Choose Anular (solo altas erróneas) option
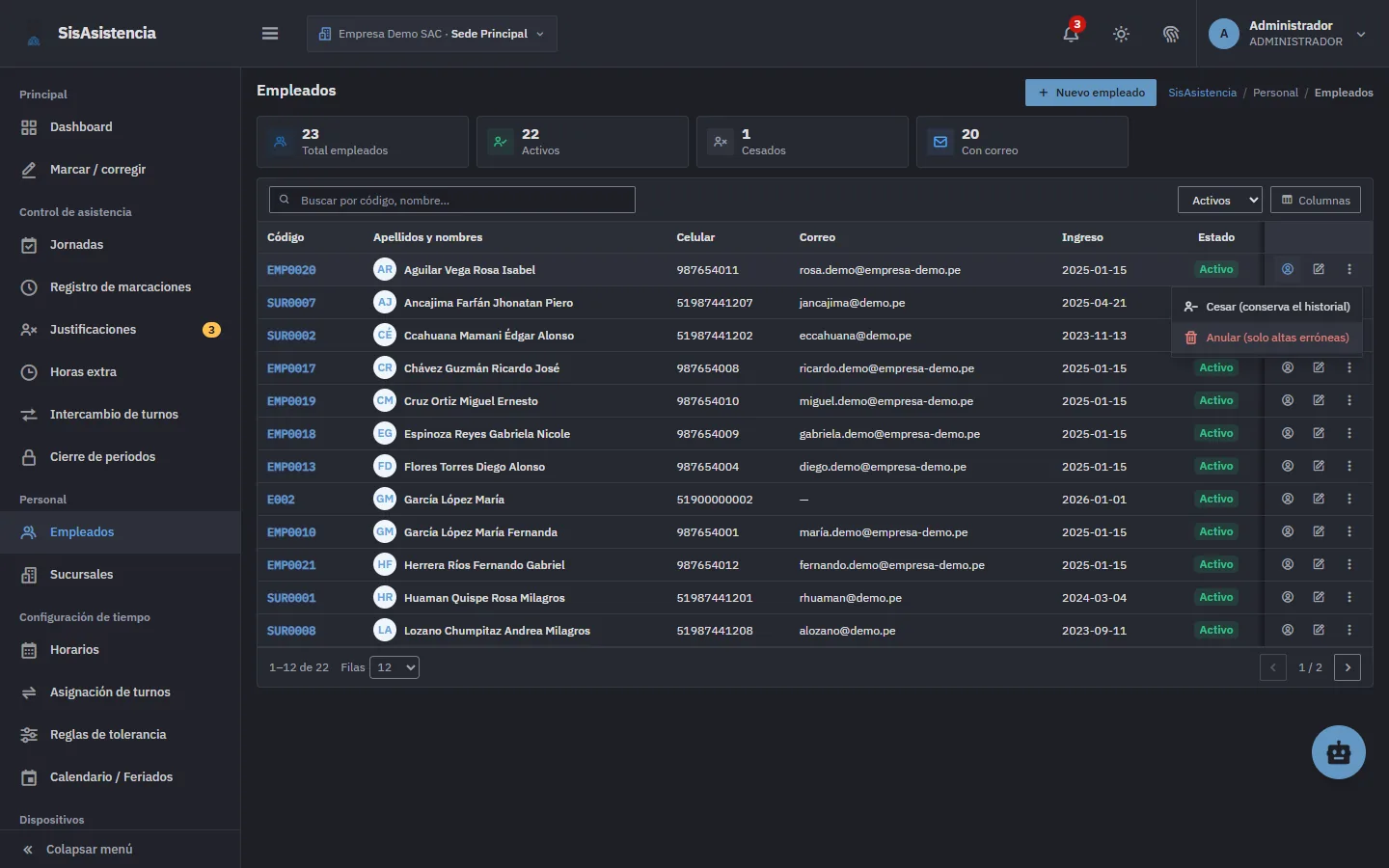1389x868 pixels. coord(1266,338)
